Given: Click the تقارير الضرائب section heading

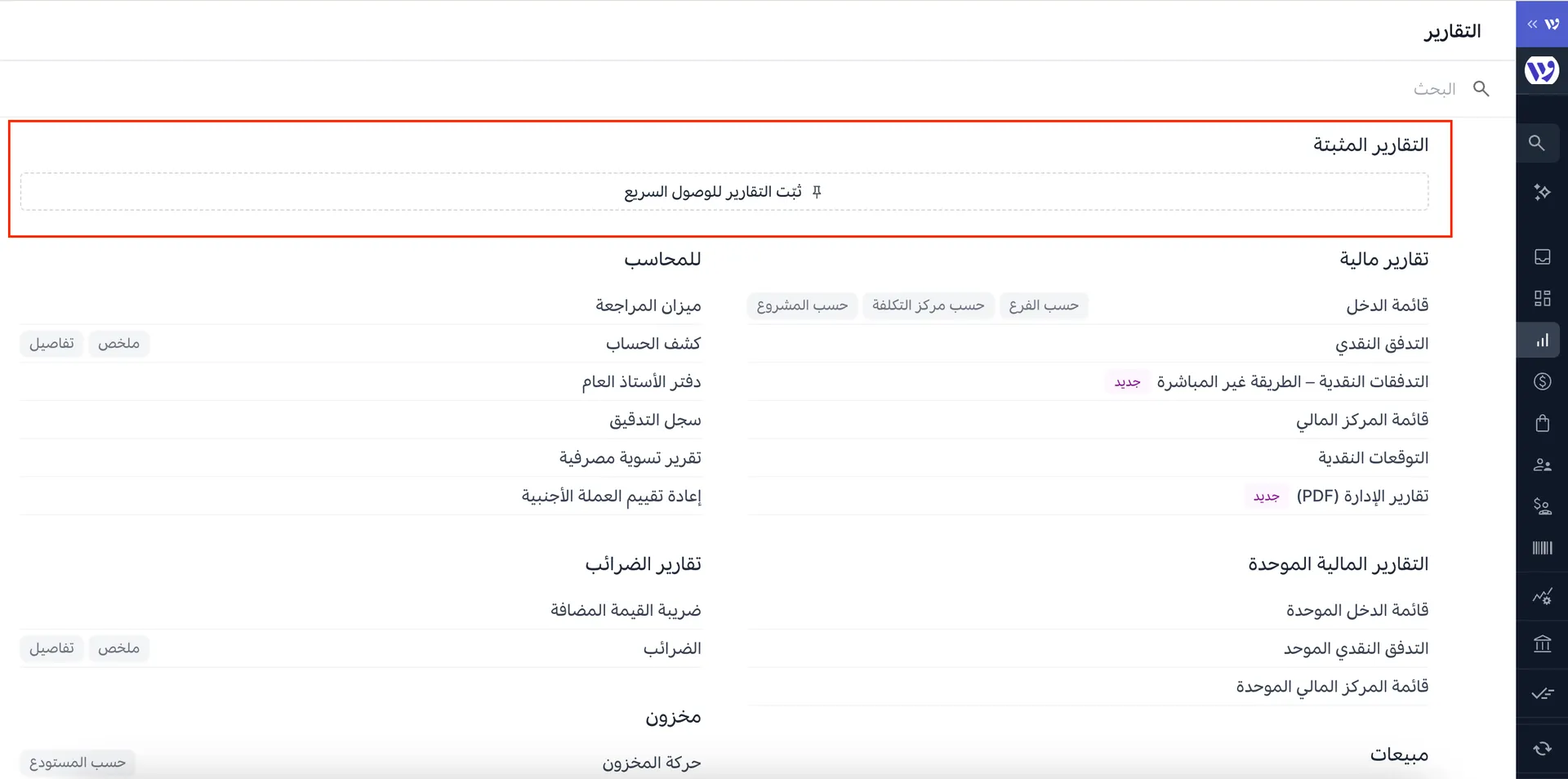Looking at the screenshot, I should tap(643, 564).
